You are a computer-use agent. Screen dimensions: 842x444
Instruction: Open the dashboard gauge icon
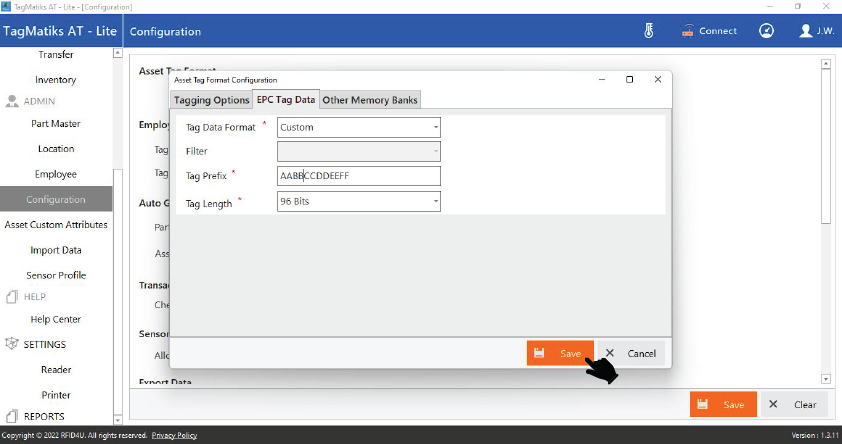(766, 31)
